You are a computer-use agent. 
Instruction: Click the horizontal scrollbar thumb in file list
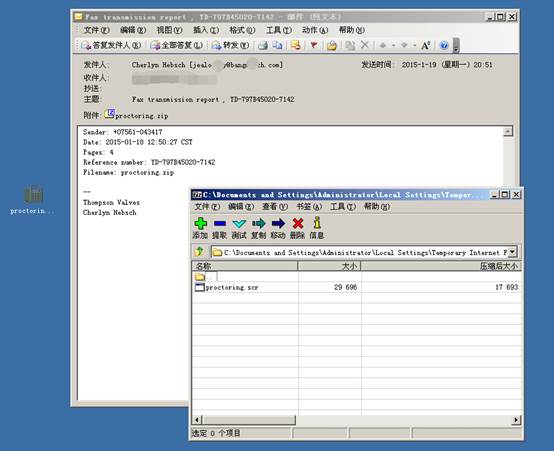tap(249, 420)
